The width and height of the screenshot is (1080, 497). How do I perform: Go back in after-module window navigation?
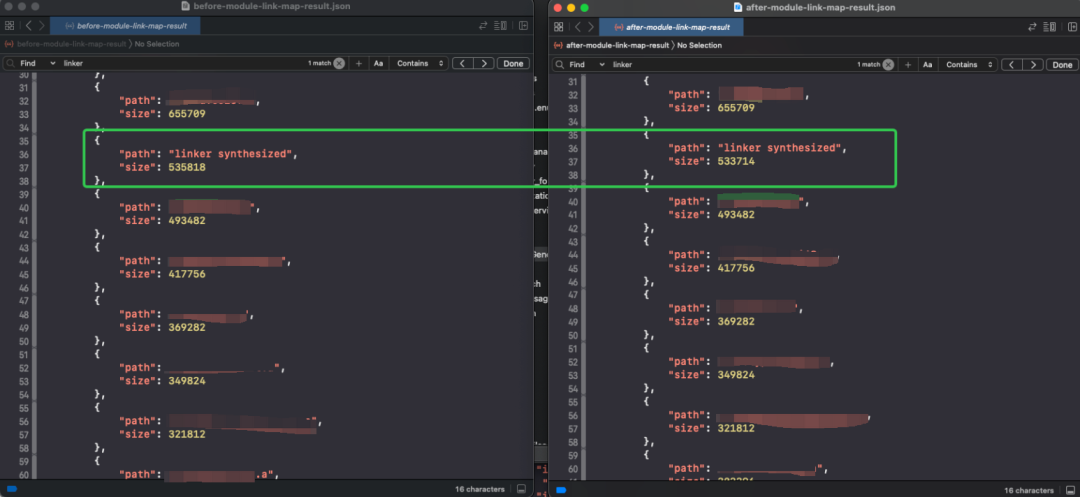click(x=577, y=27)
